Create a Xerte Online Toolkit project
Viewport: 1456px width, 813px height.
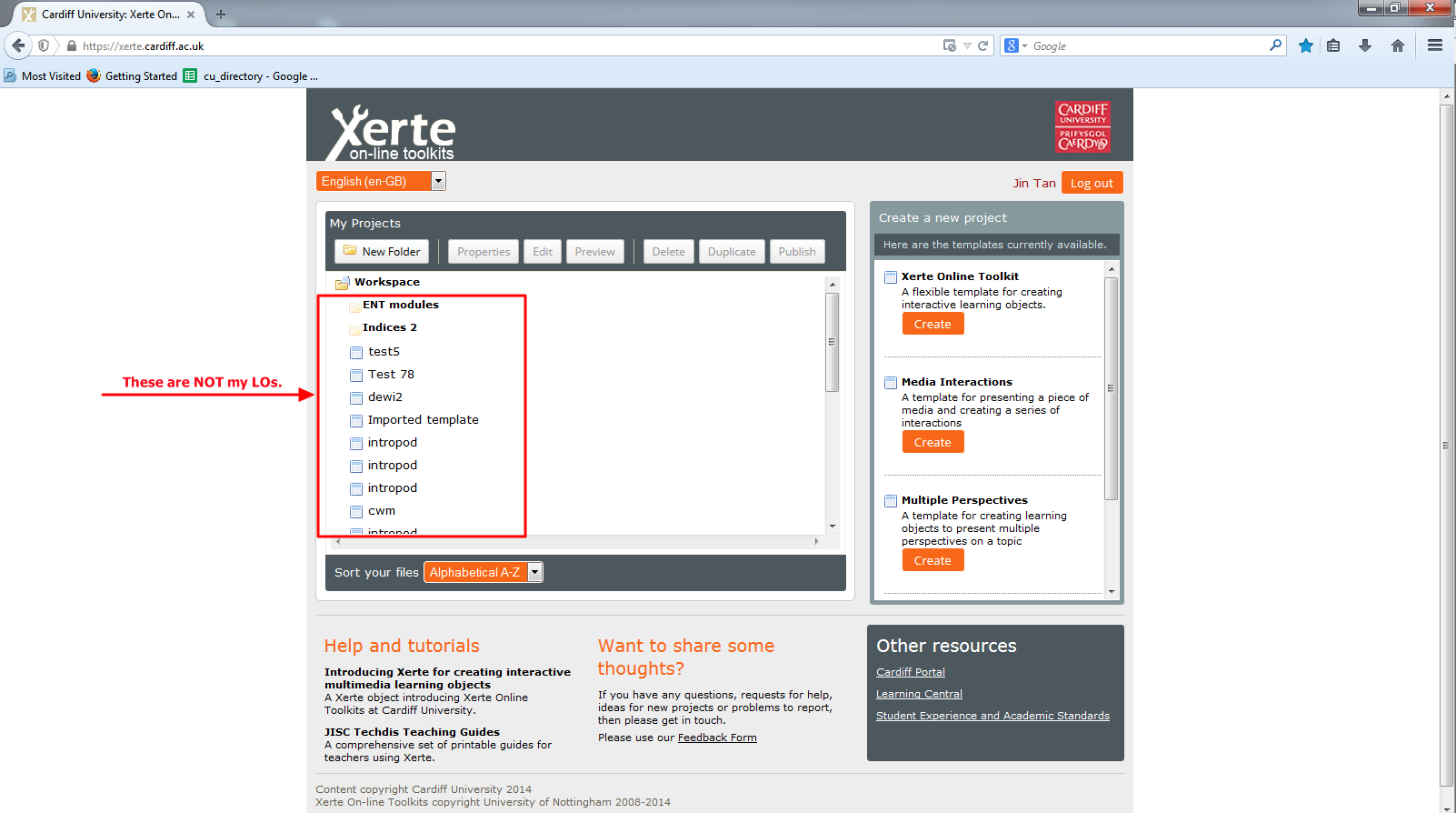(x=932, y=324)
